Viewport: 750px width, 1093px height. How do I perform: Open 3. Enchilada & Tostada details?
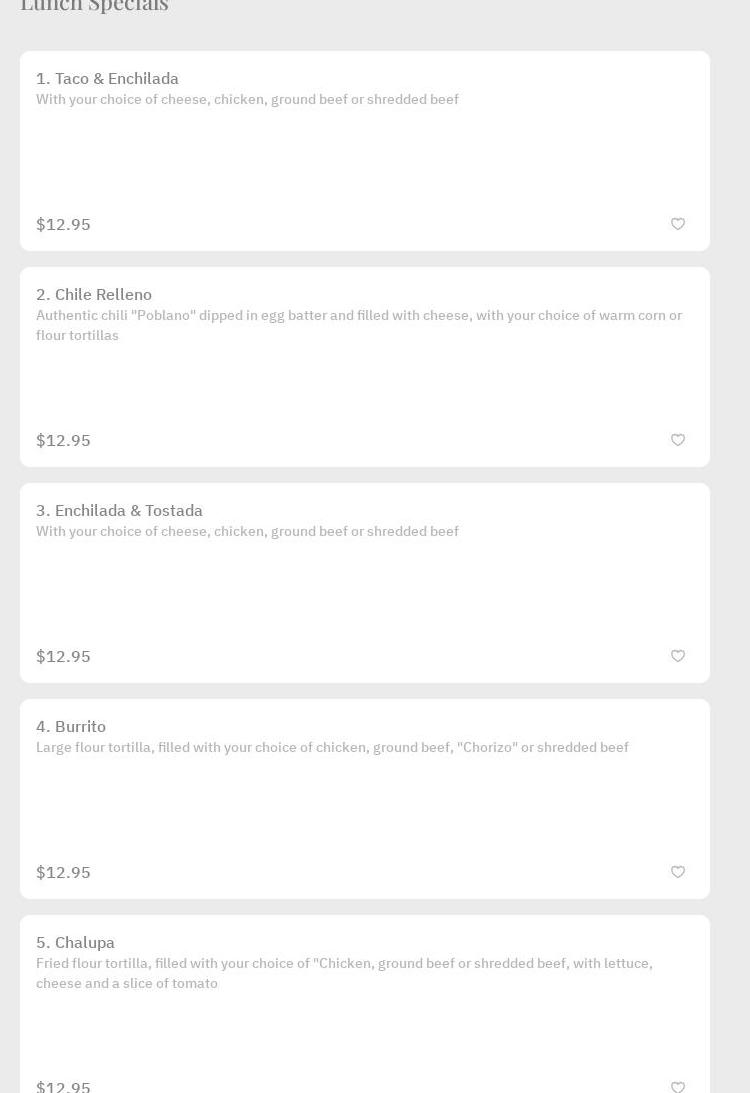tap(119, 511)
